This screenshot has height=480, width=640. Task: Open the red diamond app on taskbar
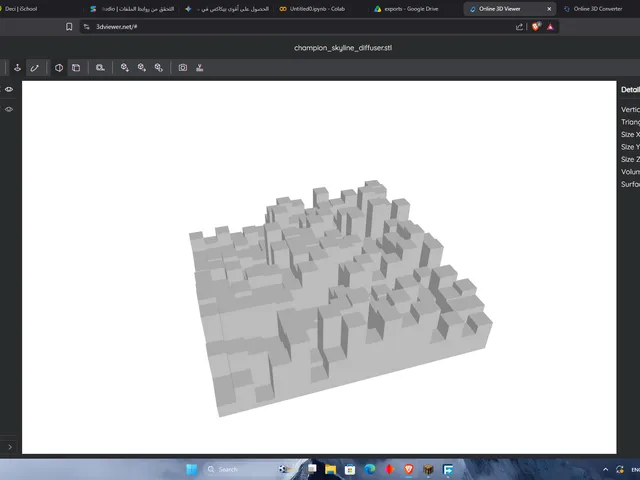point(389,469)
